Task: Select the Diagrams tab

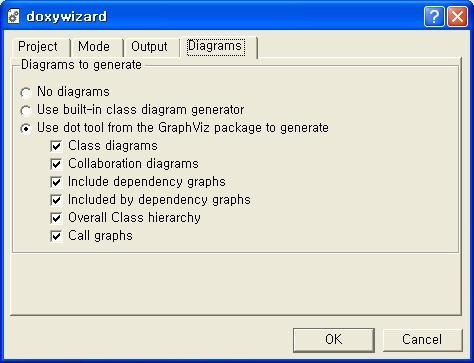Action: pyautogui.click(x=215, y=46)
